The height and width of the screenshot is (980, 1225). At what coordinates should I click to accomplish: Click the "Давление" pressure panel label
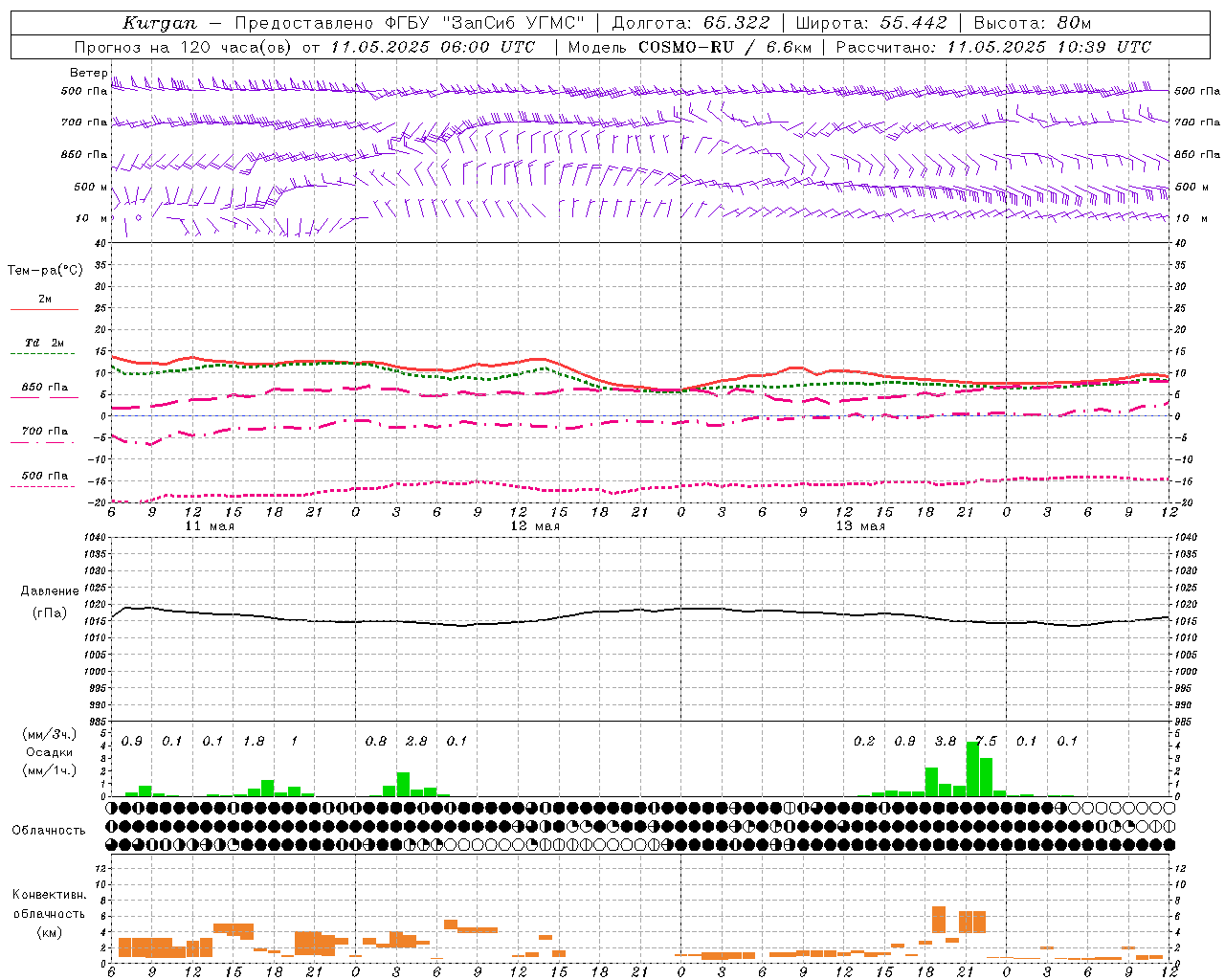pos(50,591)
